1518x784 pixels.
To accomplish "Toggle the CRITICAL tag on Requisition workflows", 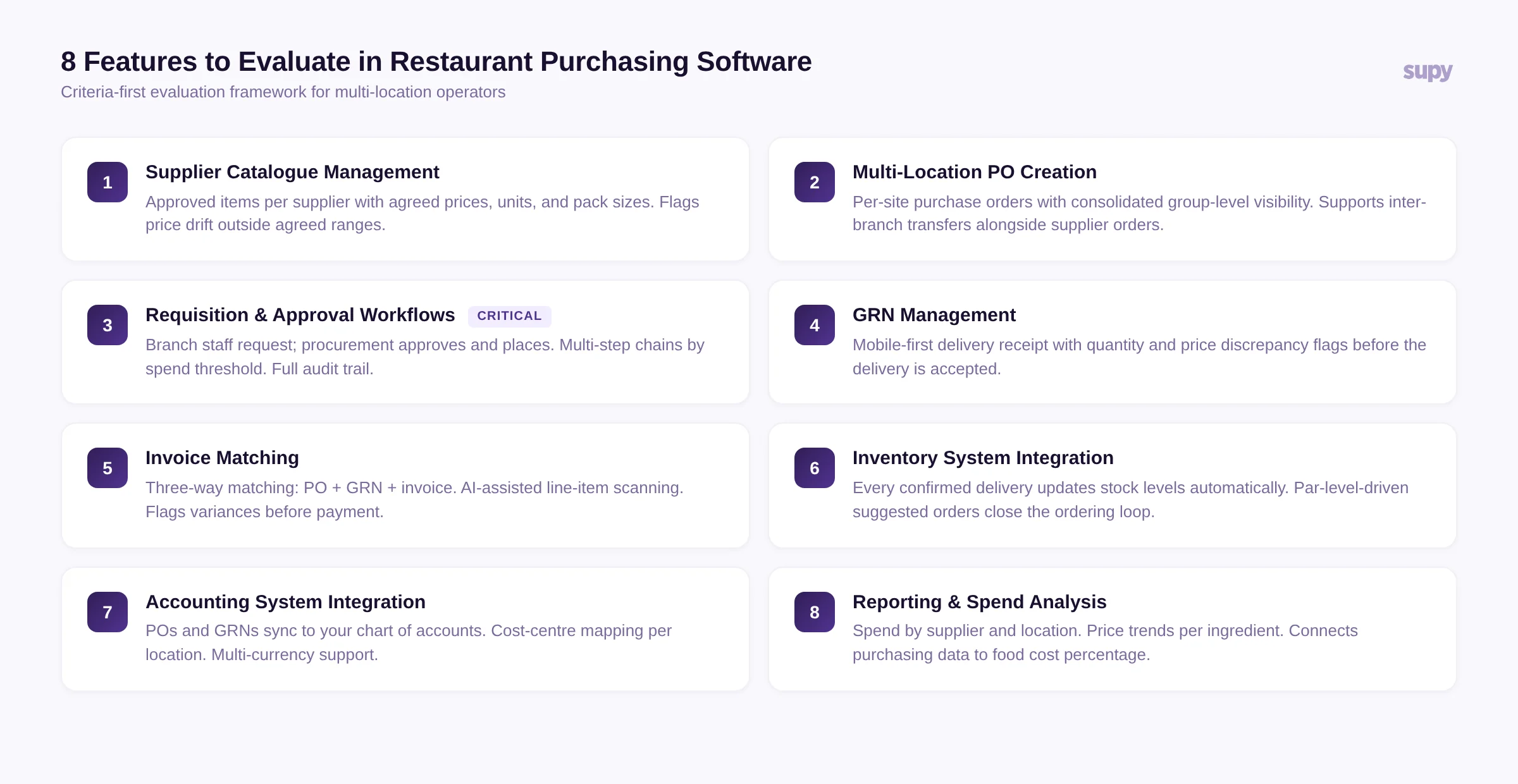I will [x=510, y=315].
